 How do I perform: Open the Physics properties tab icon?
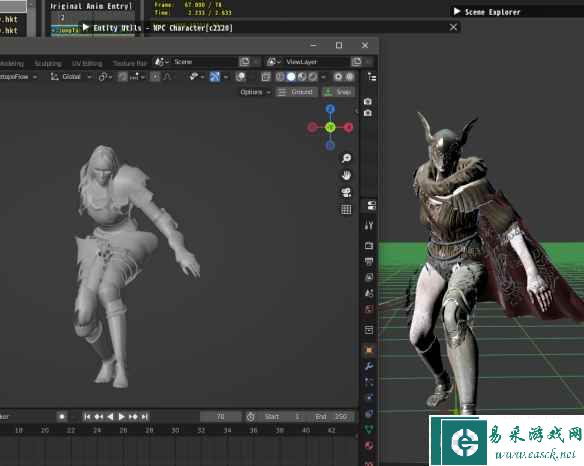click(369, 397)
